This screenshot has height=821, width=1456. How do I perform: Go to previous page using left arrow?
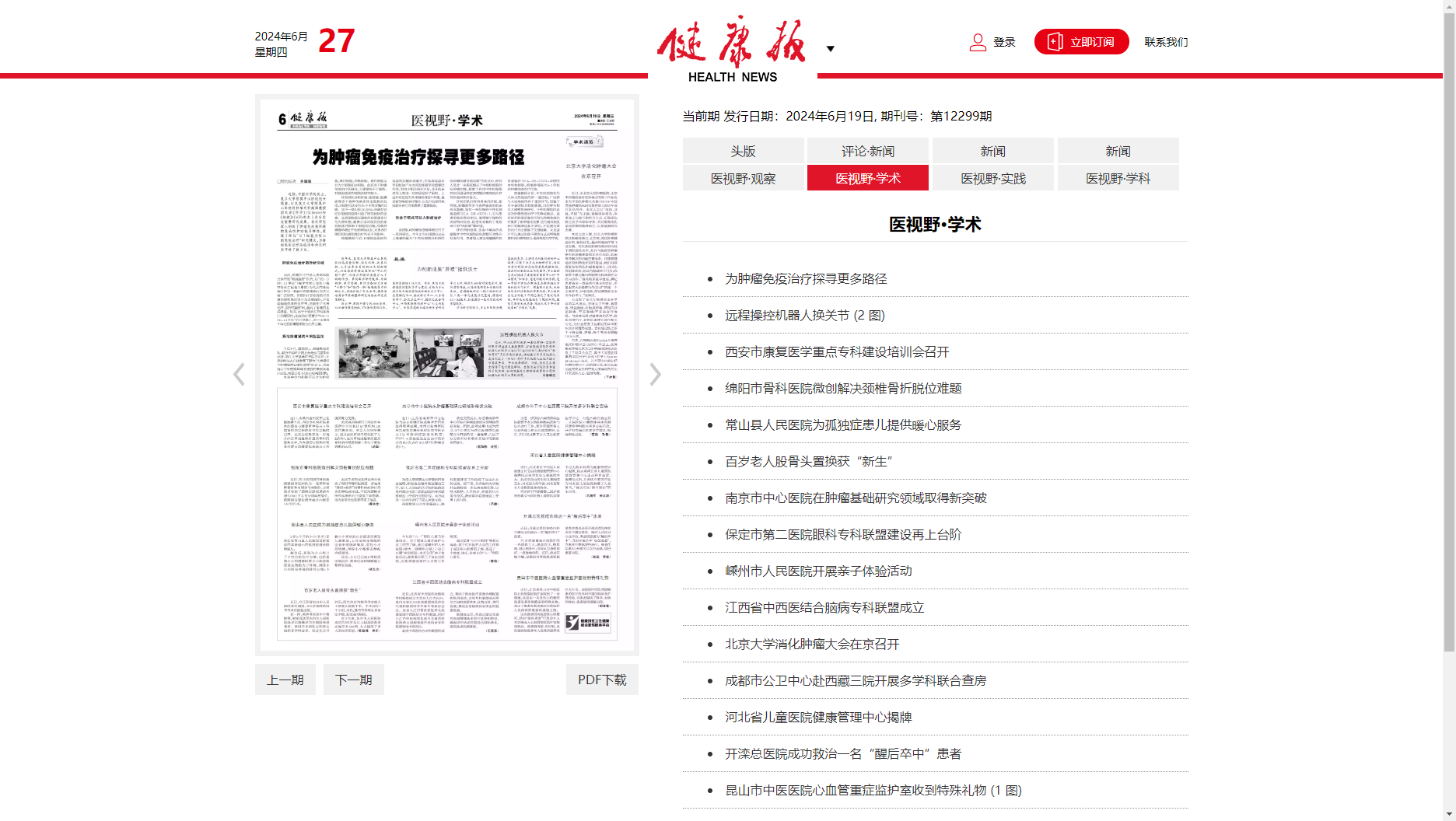239,375
